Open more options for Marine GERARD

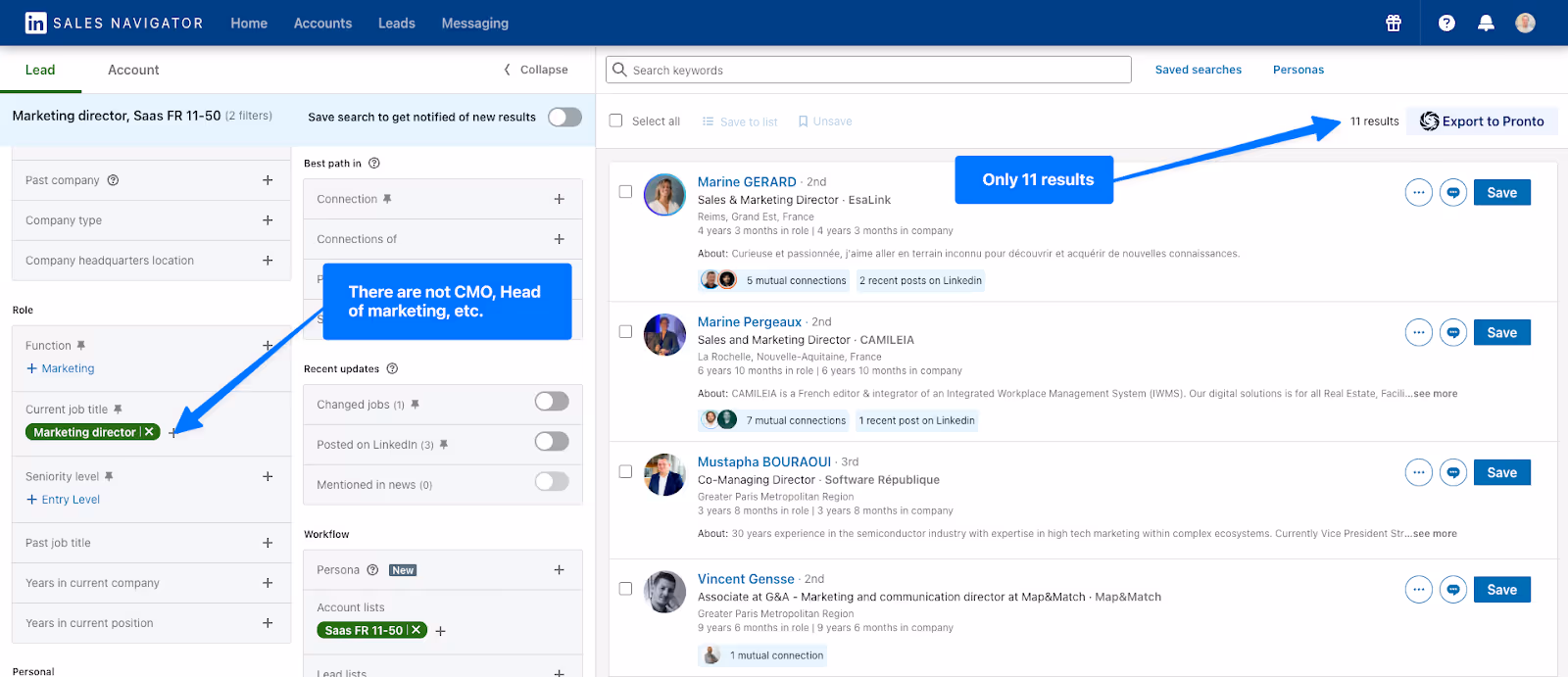(1418, 193)
